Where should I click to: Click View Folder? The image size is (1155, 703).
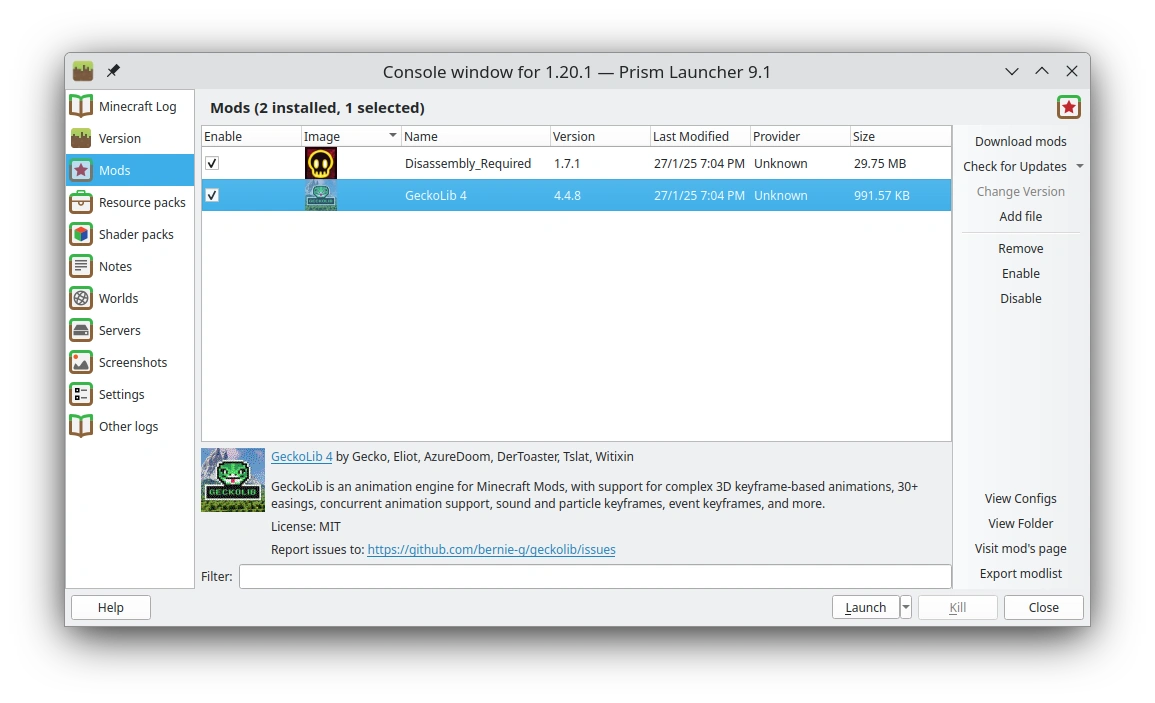tap(1020, 524)
